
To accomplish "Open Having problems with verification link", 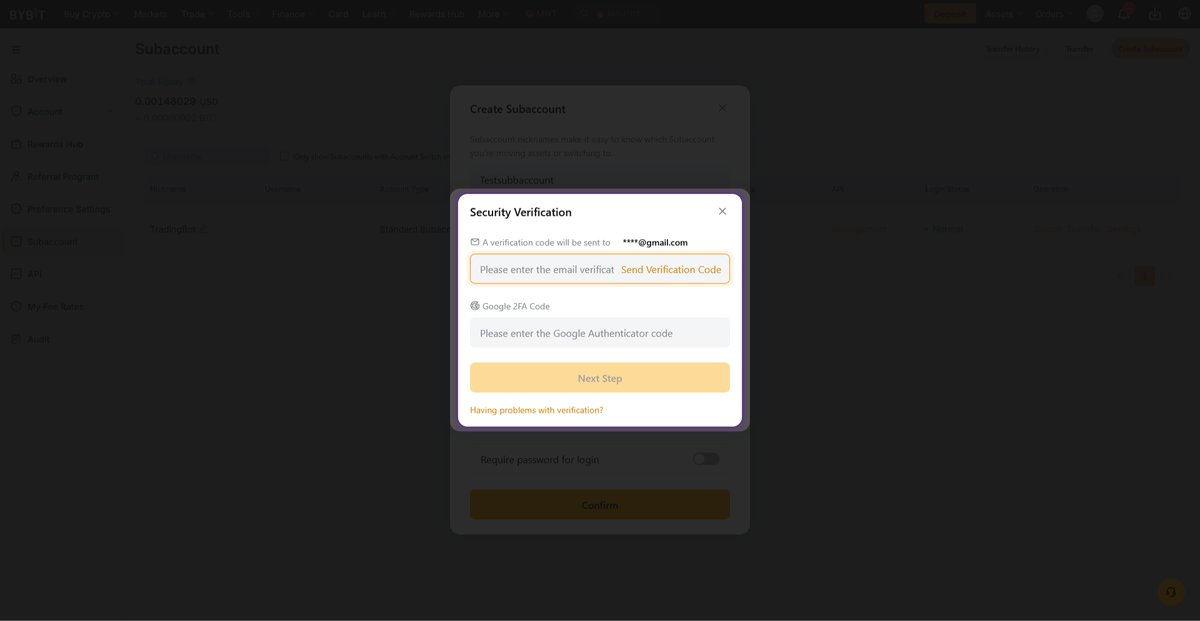I will 536,410.
